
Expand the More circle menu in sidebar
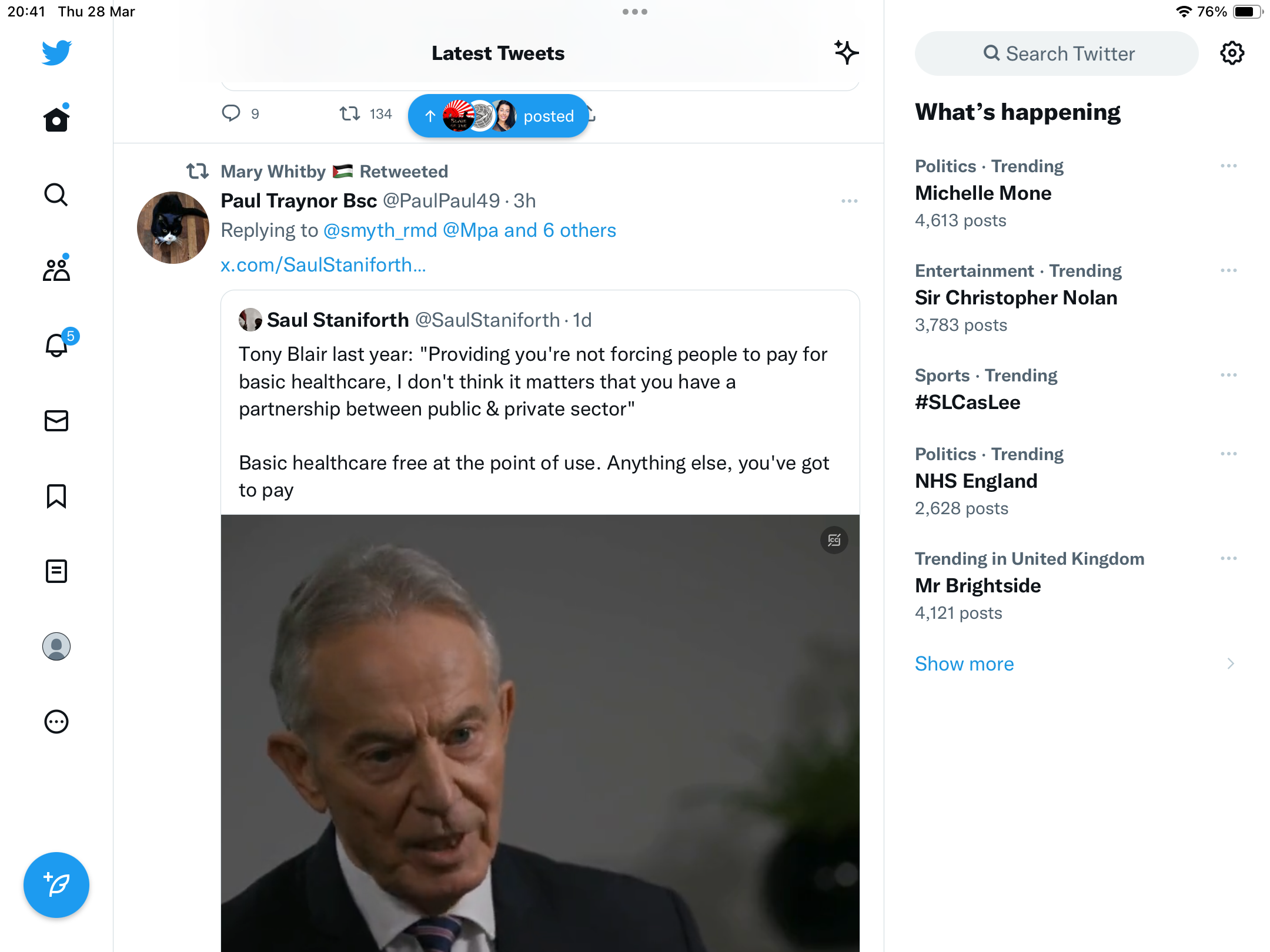pos(56,722)
